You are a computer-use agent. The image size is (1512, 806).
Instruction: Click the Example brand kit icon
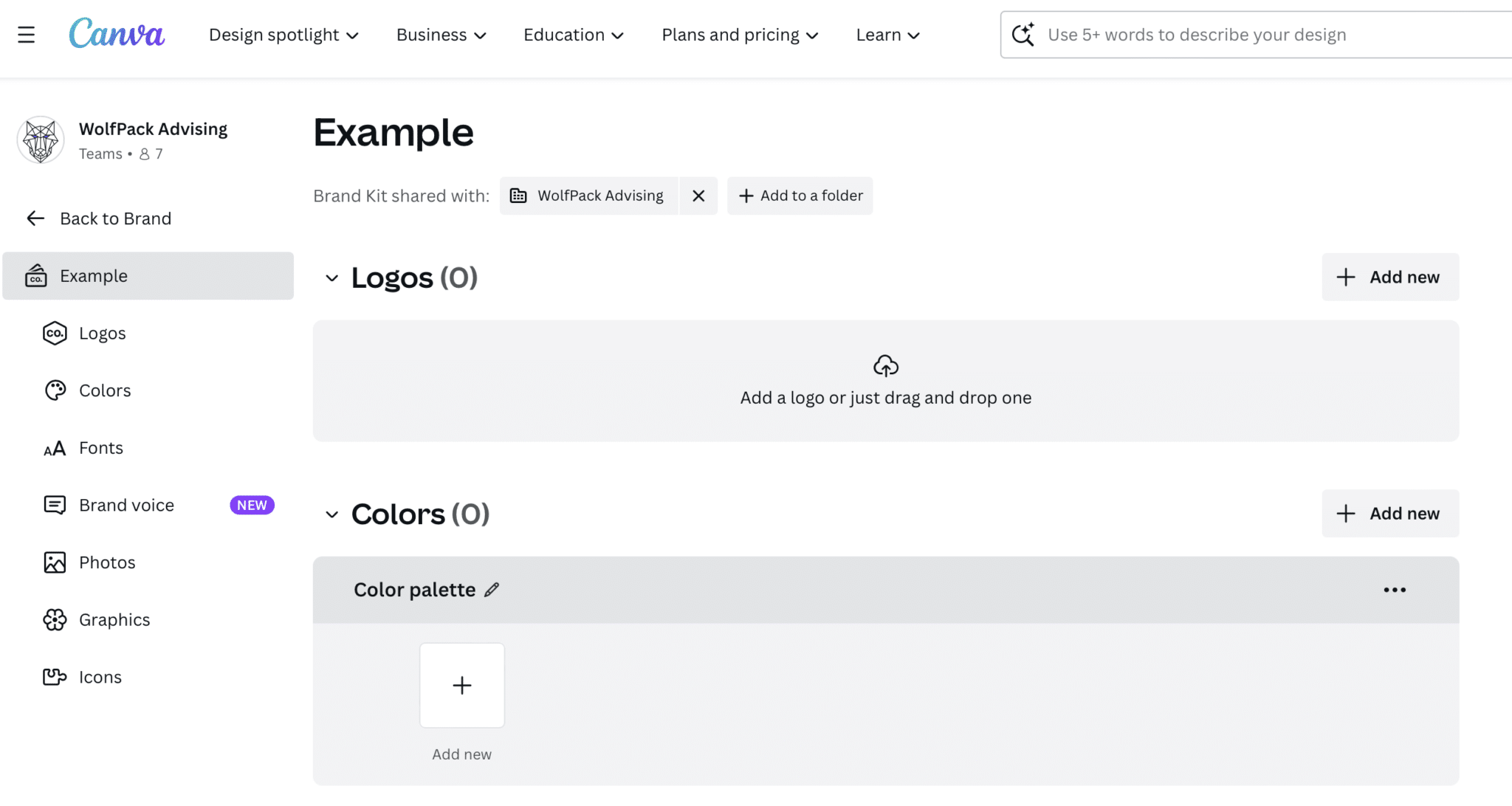tap(36, 275)
